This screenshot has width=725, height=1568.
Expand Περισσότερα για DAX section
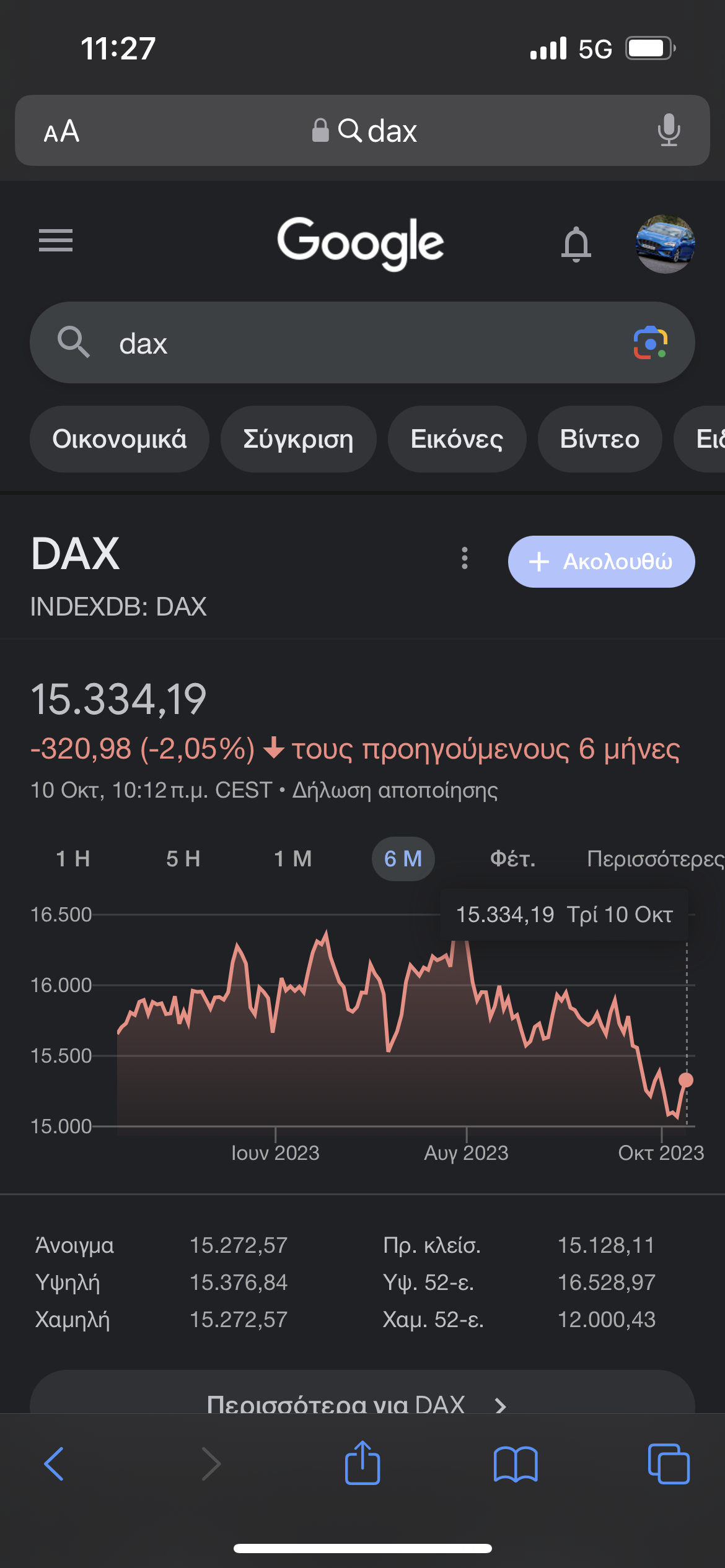(x=356, y=1401)
